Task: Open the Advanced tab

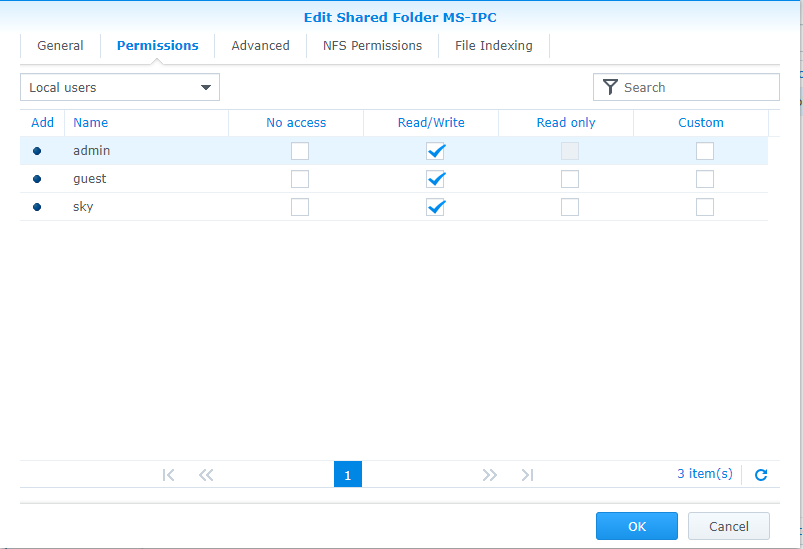Action: tap(261, 46)
